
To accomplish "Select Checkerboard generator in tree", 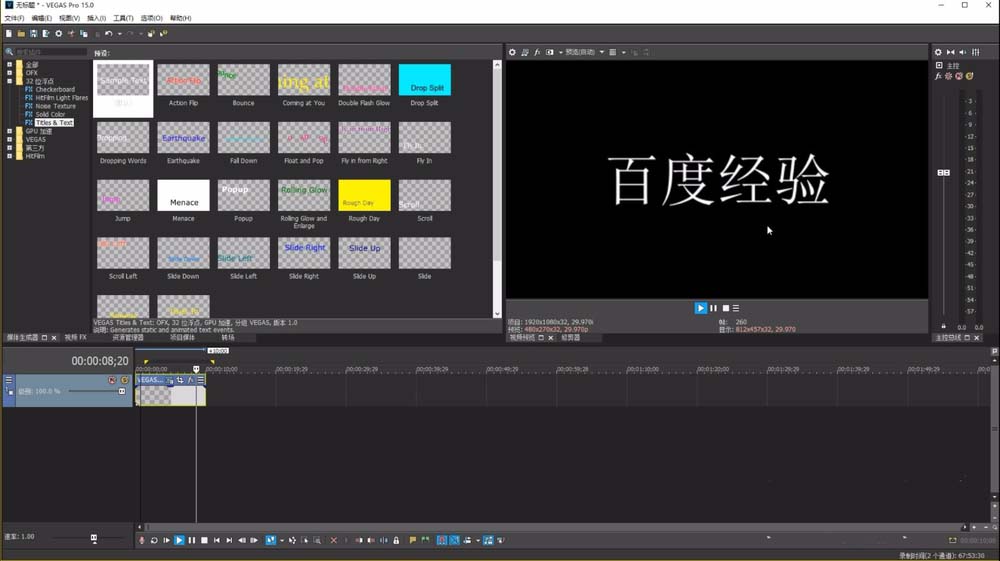I will (x=55, y=89).
